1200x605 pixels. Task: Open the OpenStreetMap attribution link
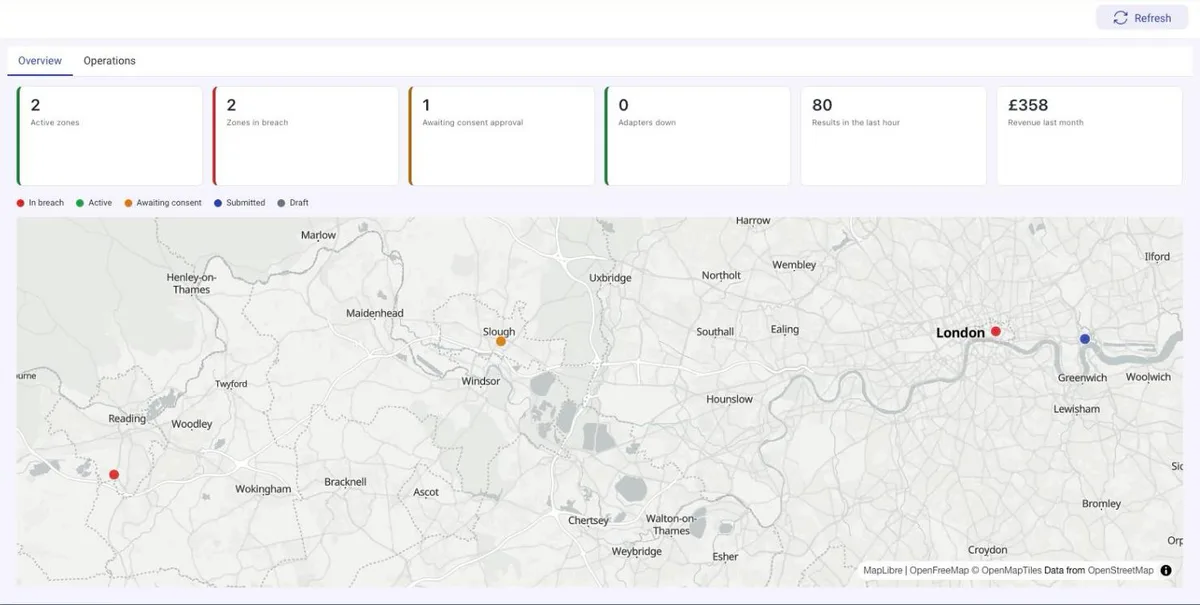1121,571
